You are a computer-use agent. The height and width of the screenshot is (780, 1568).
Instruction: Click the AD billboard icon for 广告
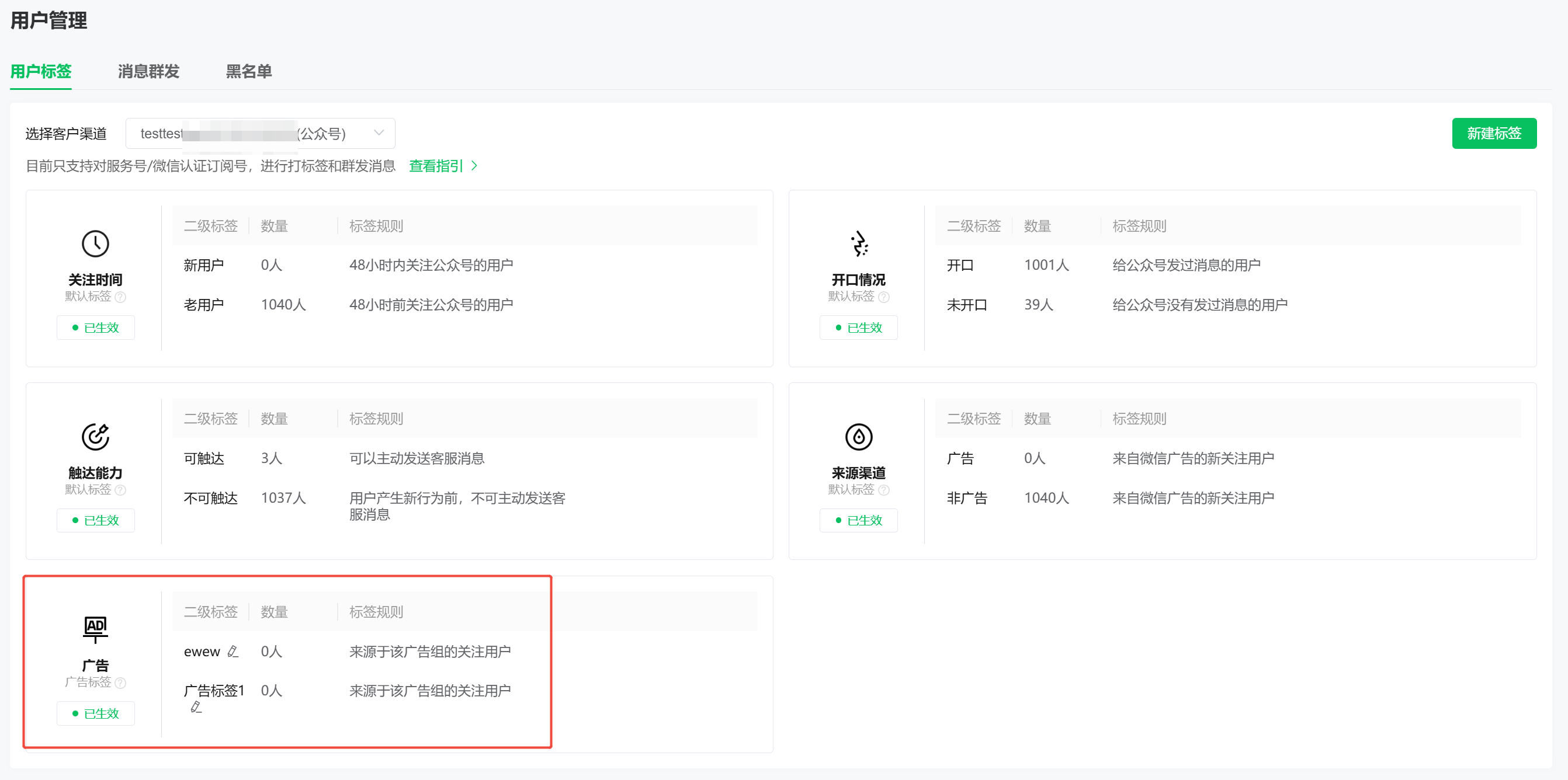(95, 629)
